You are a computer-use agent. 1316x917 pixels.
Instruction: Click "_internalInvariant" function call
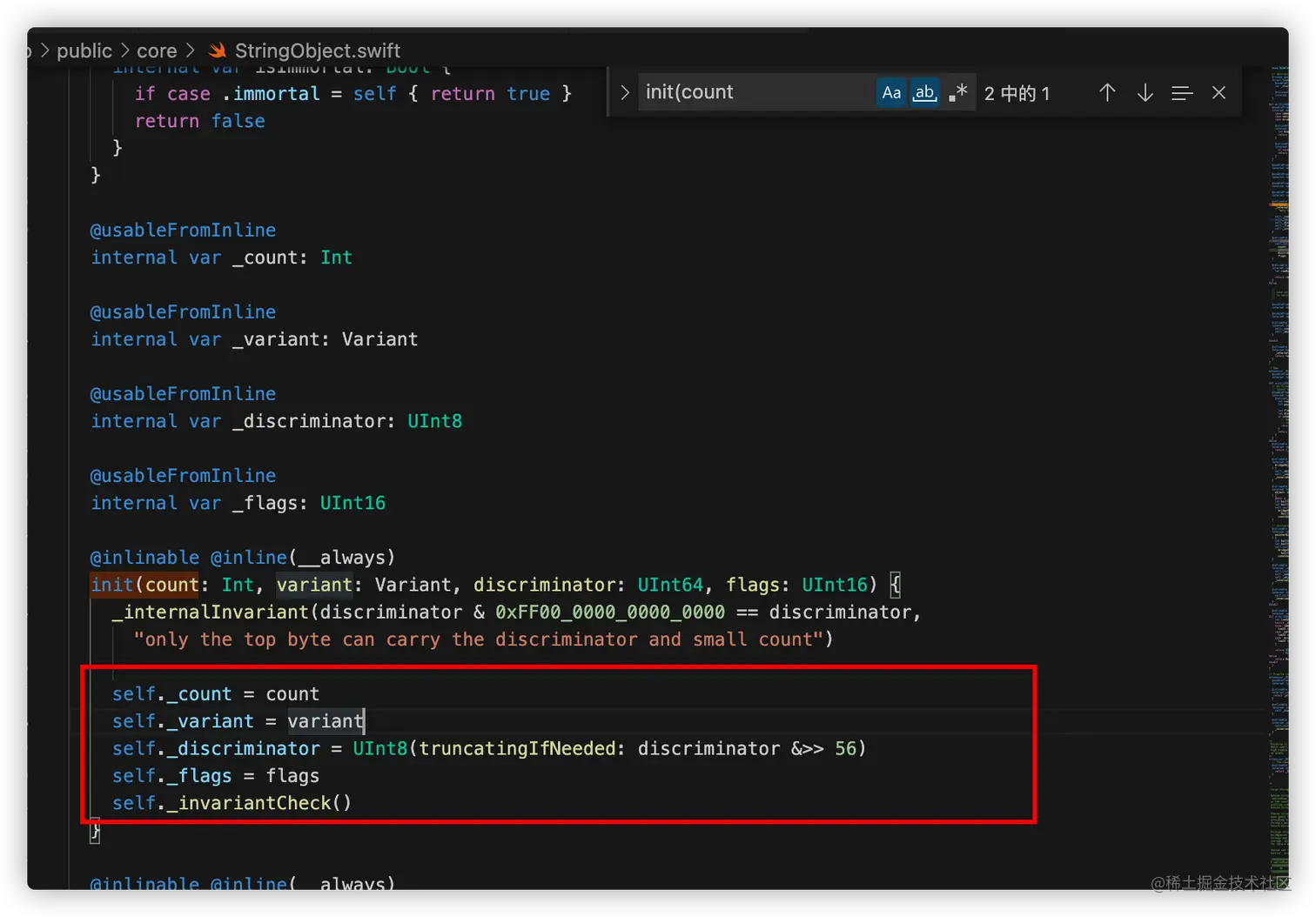tap(211, 612)
